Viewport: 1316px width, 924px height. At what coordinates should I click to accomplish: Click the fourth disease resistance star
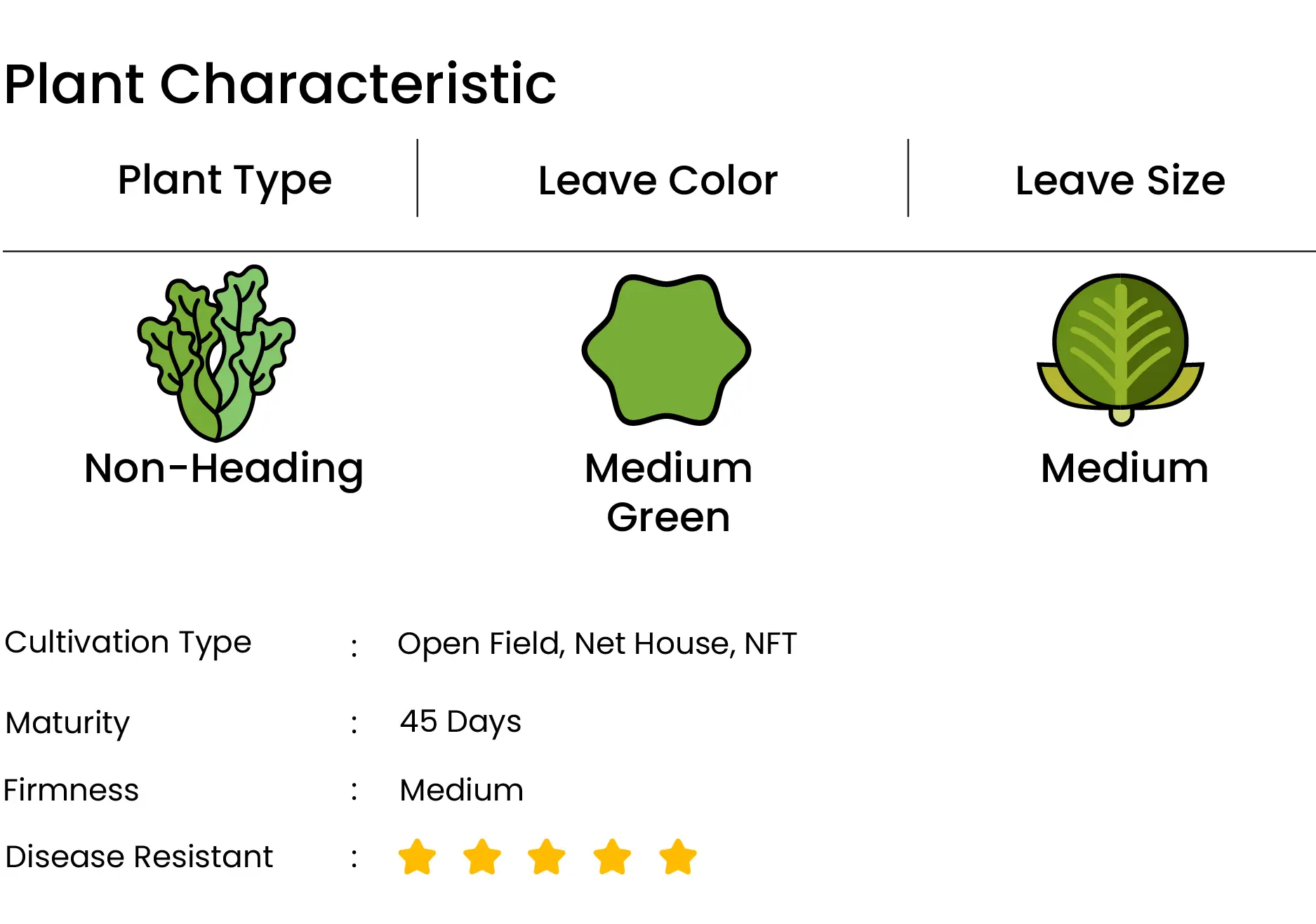pos(612,857)
